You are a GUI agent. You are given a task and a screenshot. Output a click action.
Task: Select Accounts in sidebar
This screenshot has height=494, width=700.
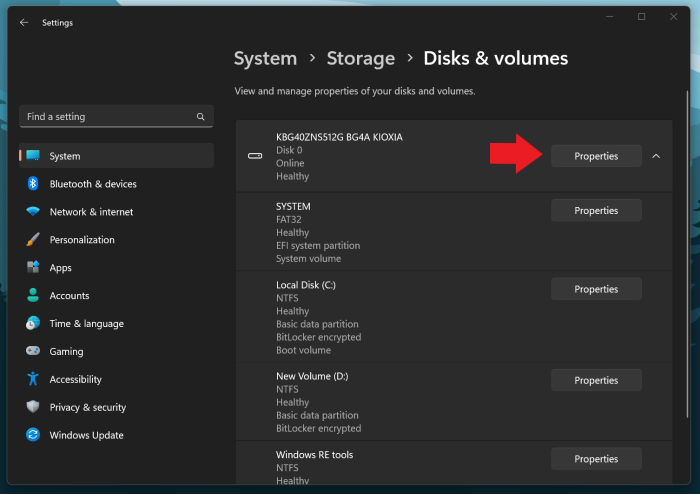coord(116,295)
